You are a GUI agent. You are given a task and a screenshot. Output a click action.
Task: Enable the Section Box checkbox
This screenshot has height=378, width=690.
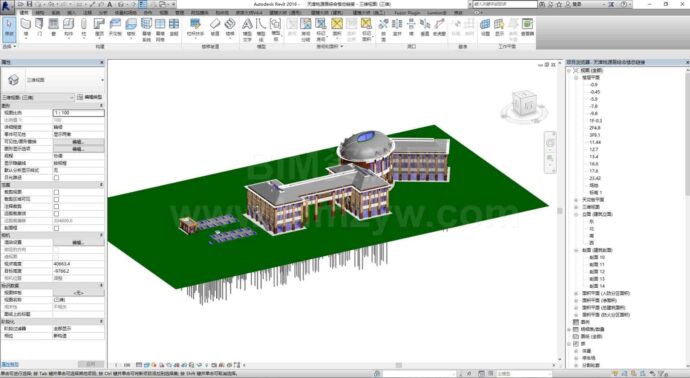pyautogui.click(x=56, y=228)
